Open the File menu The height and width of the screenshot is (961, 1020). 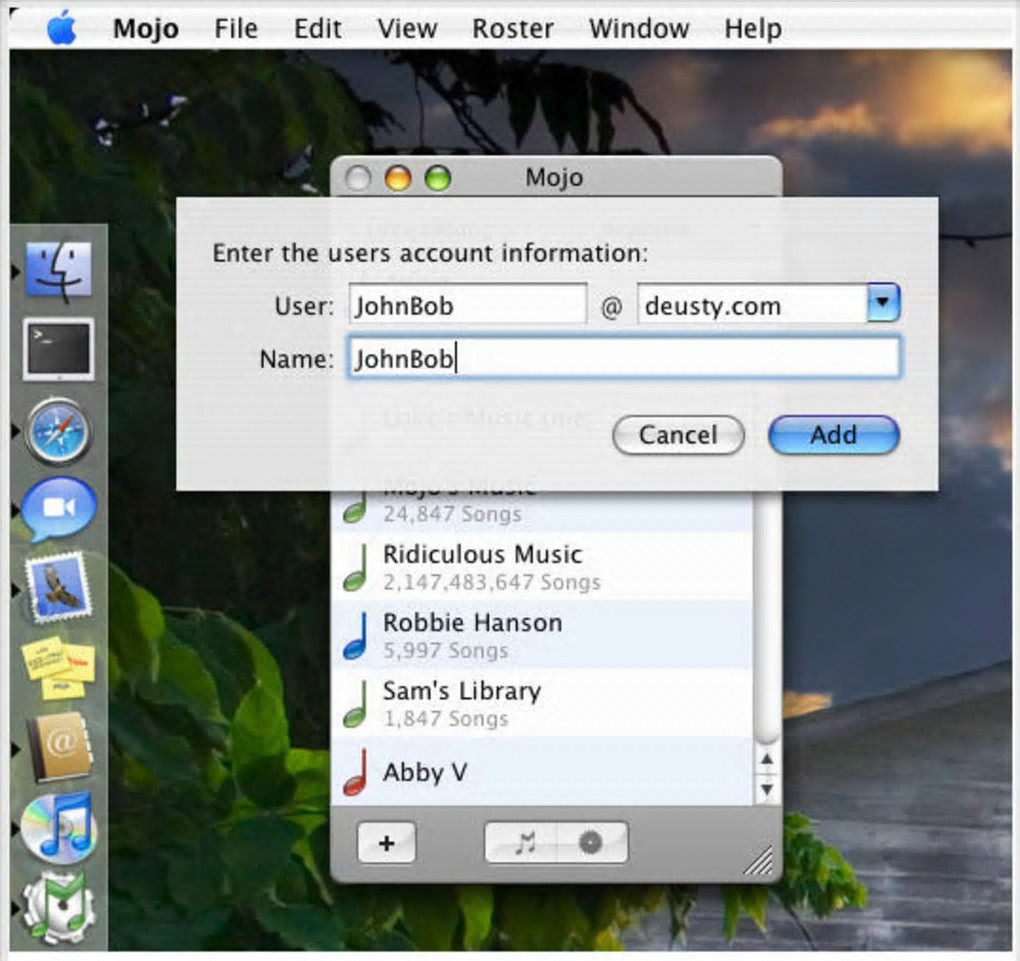point(236,29)
